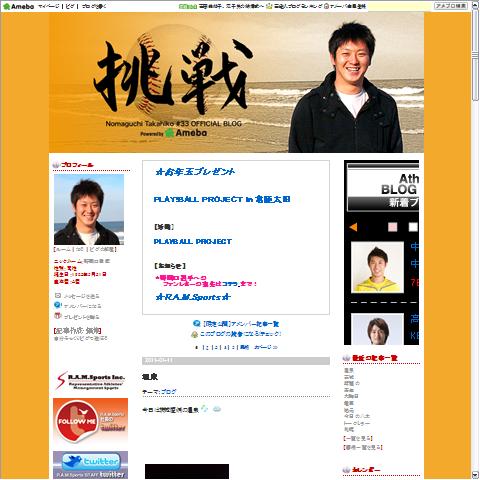Image resolution: width=480 pixels, height=480 pixels.
Task: Open PLAYBALL PROJECT in 常陸太田 link
Action: [222, 199]
